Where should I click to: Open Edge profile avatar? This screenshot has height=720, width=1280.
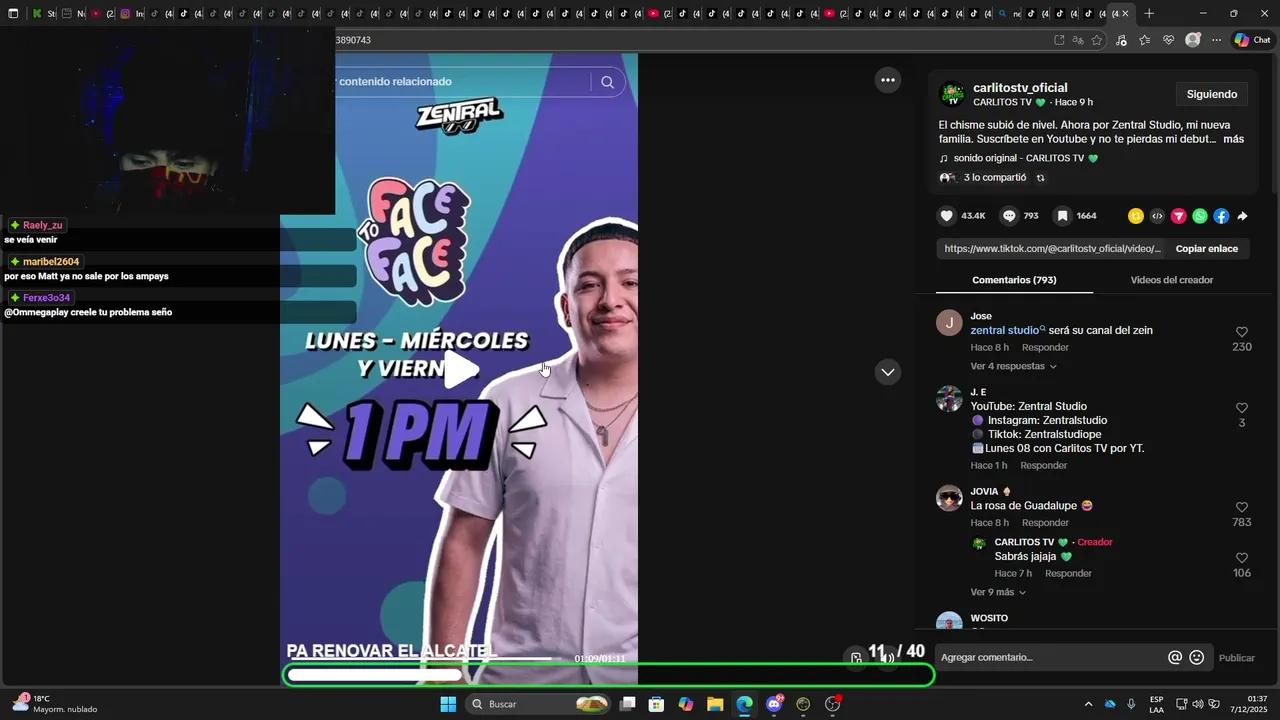(x=1192, y=40)
